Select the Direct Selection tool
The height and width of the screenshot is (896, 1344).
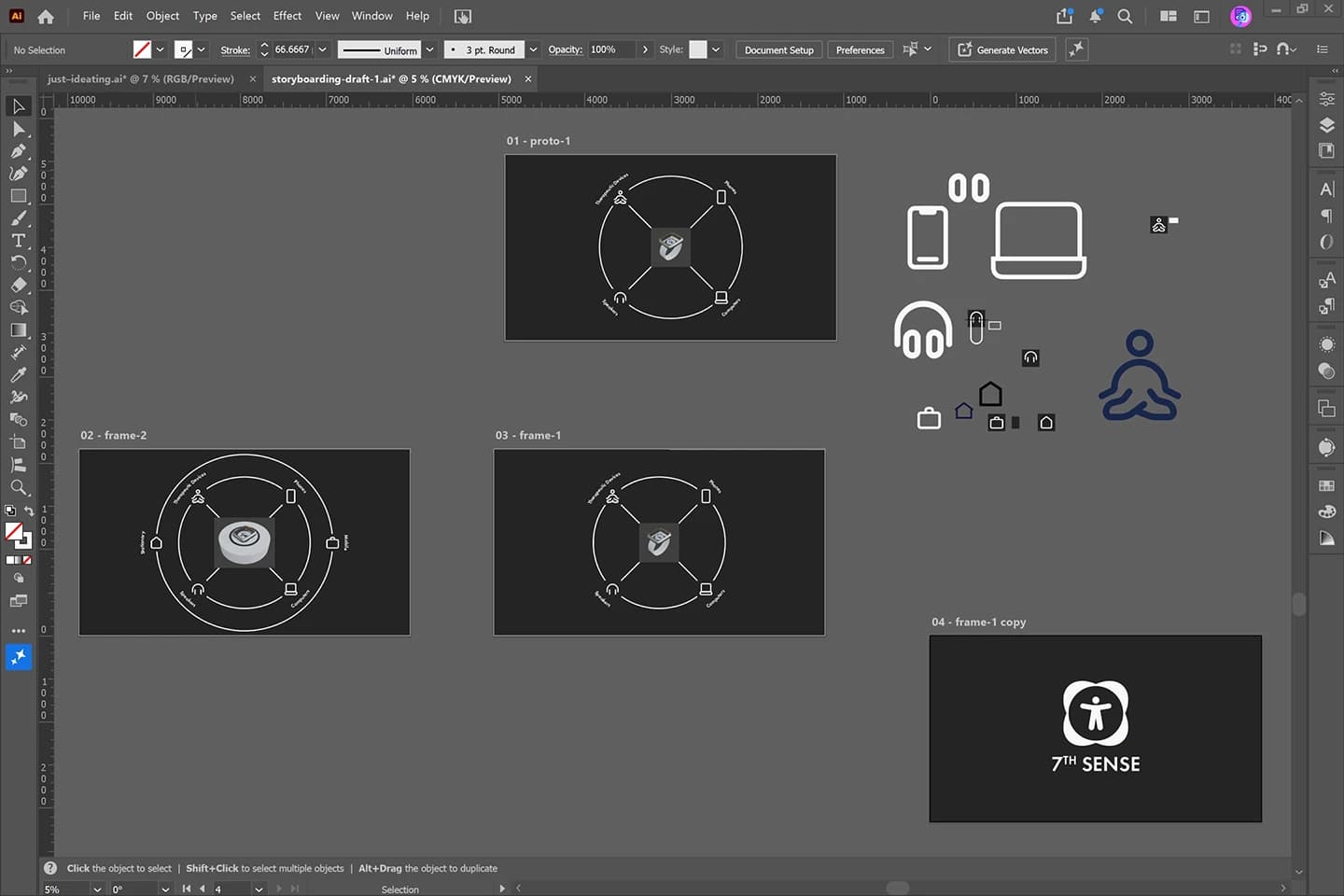pos(19,129)
